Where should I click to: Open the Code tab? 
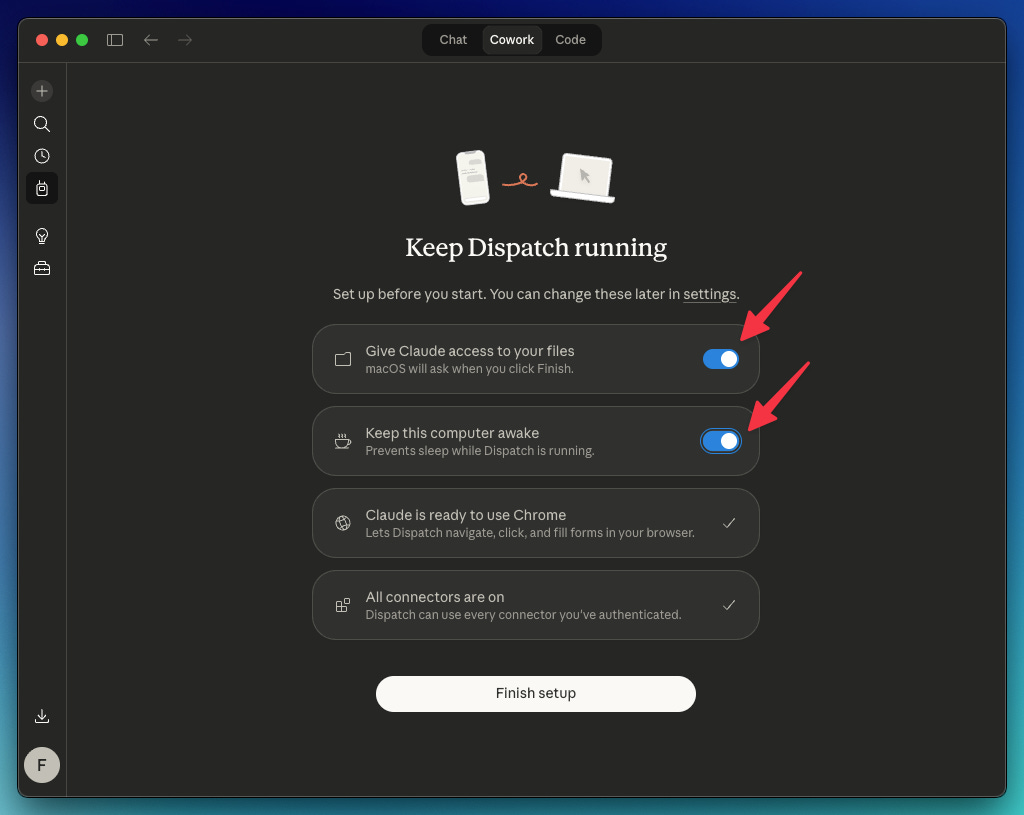click(570, 40)
